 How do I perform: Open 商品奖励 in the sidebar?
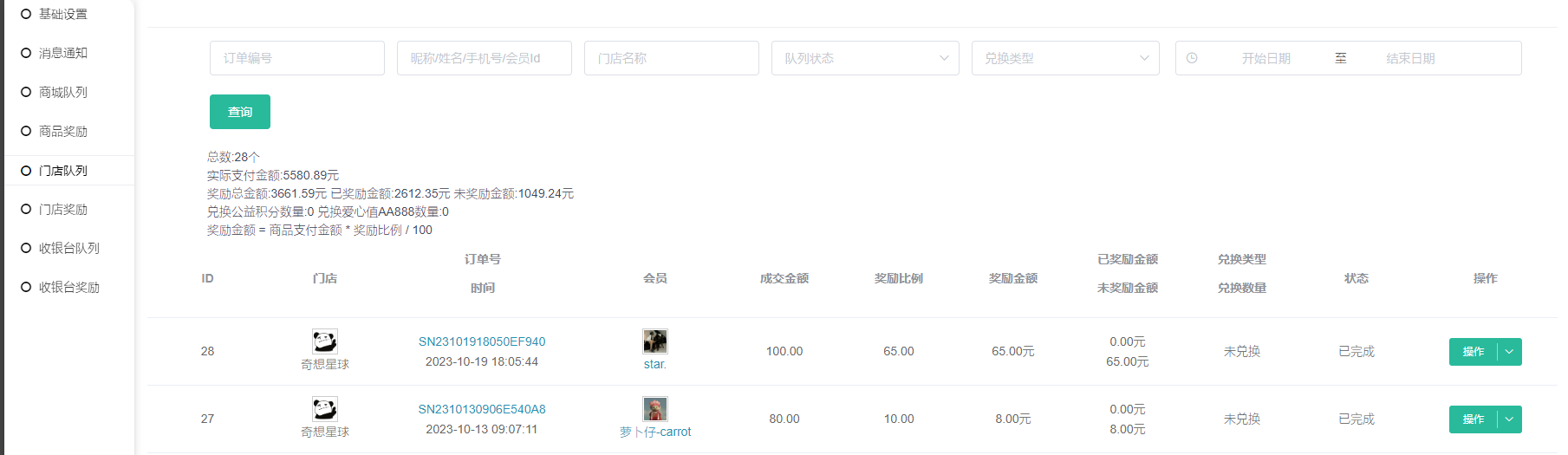pos(63,131)
